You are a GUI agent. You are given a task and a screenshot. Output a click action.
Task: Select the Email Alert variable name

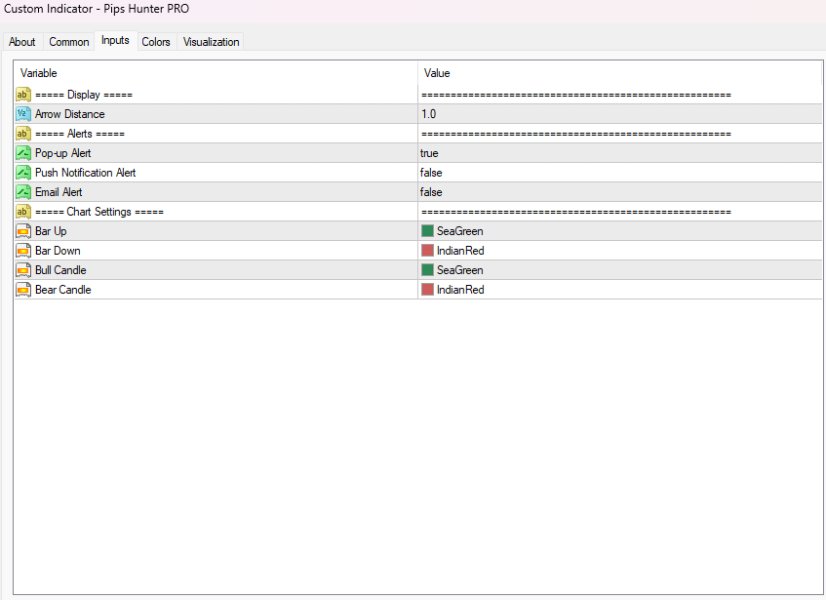[x=58, y=192]
